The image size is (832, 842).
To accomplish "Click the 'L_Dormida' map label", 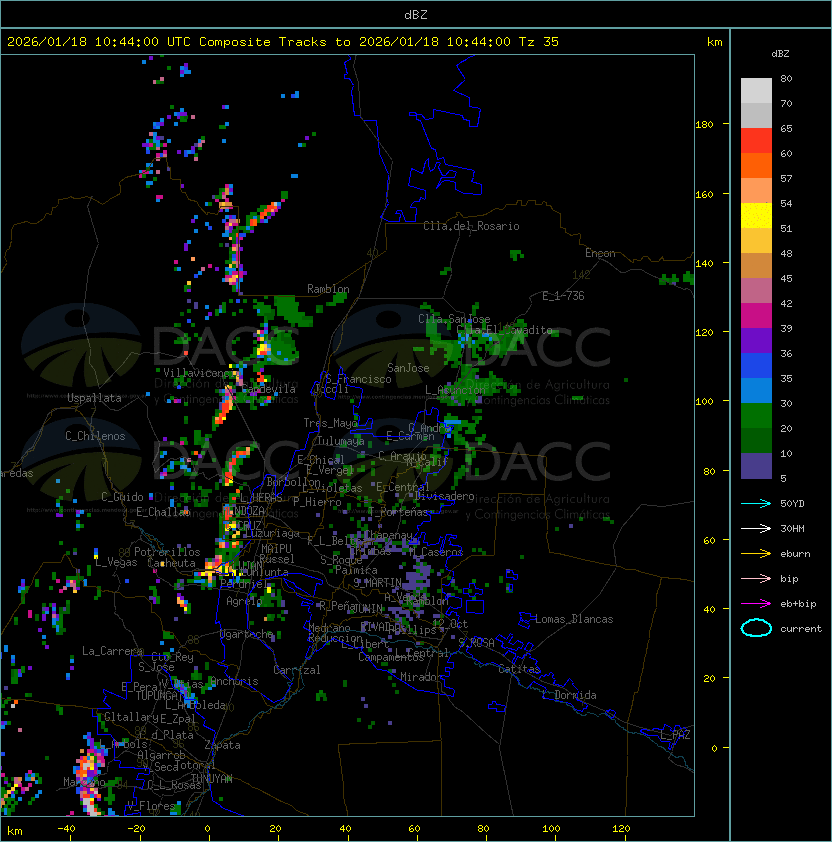I will click(x=569, y=695).
